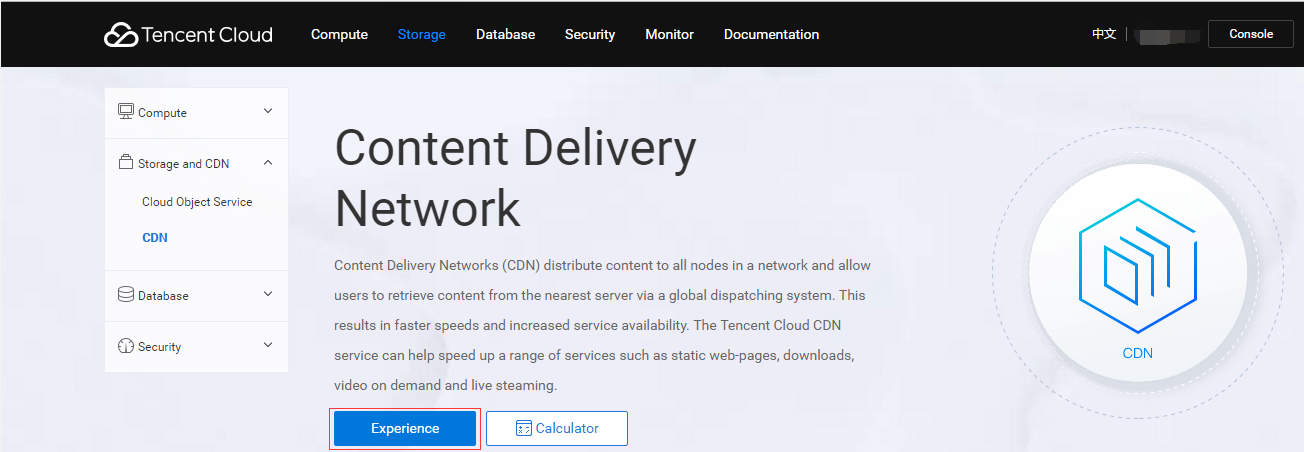
Task: Click the blurred account name in header
Action: (x=1168, y=35)
